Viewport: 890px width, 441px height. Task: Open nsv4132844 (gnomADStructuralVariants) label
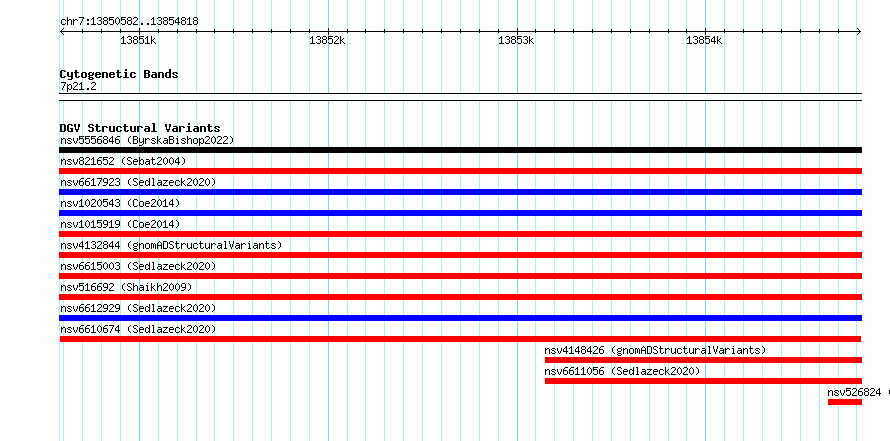171,245
